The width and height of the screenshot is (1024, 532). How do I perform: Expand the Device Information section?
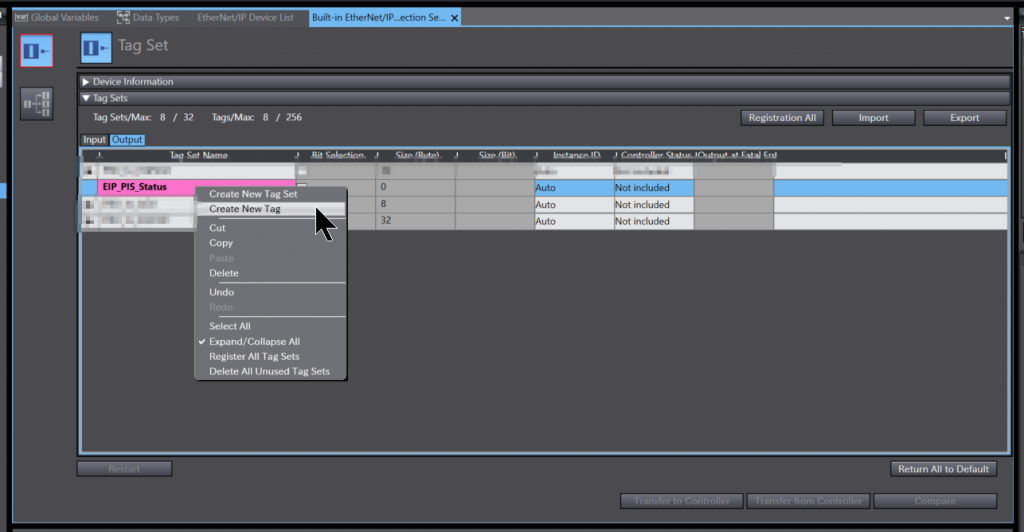pos(86,82)
